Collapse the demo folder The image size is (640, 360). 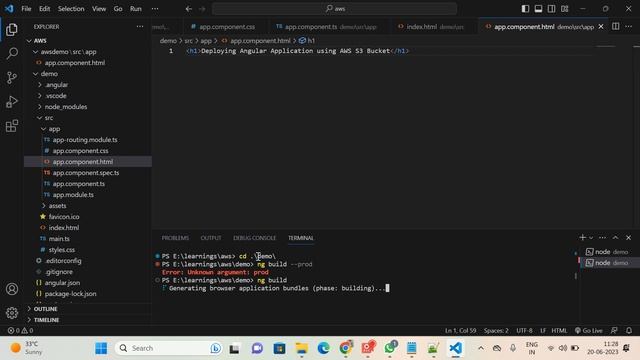coord(88,74)
